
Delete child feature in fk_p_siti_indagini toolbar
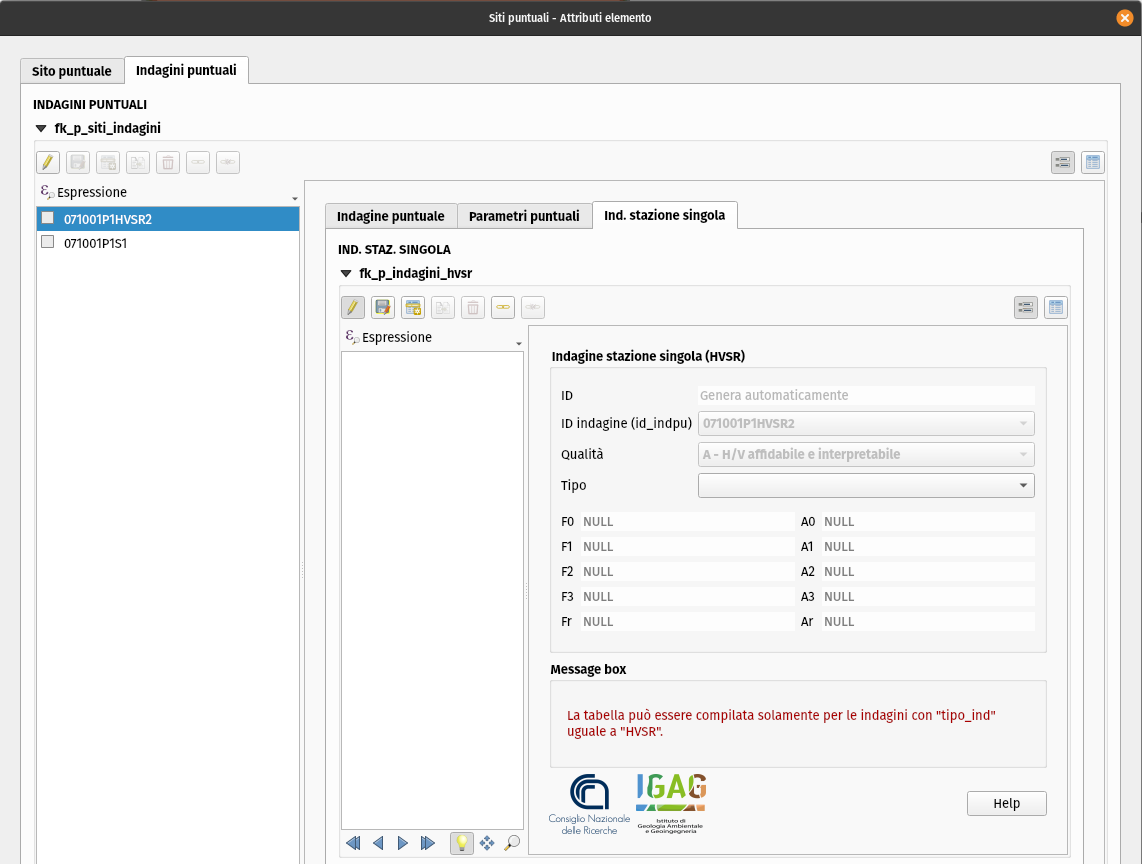coord(168,162)
